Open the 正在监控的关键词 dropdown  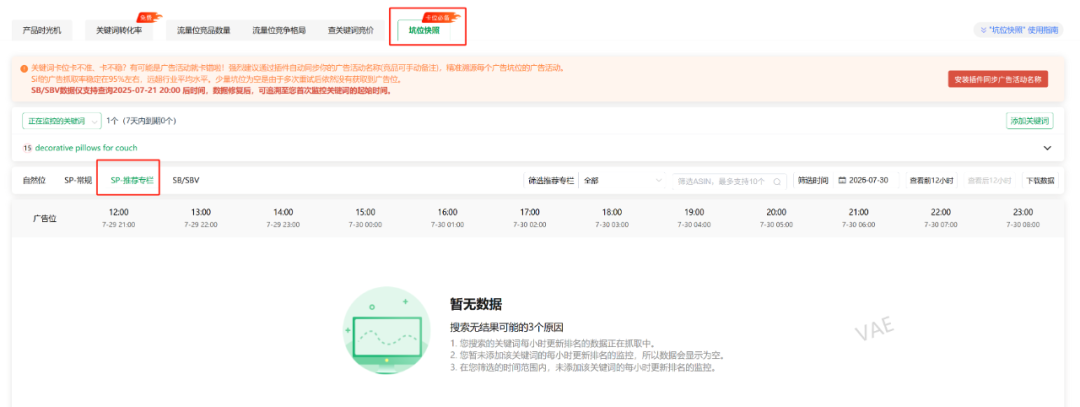(x=61, y=121)
